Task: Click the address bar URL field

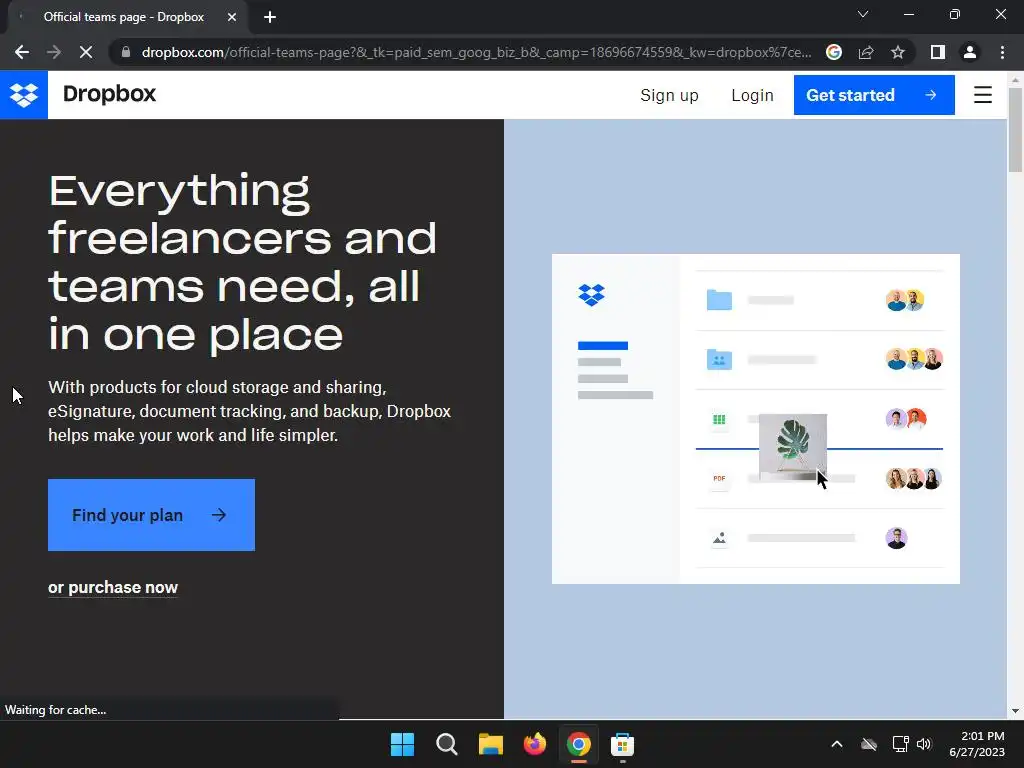Action: click(476, 52)
